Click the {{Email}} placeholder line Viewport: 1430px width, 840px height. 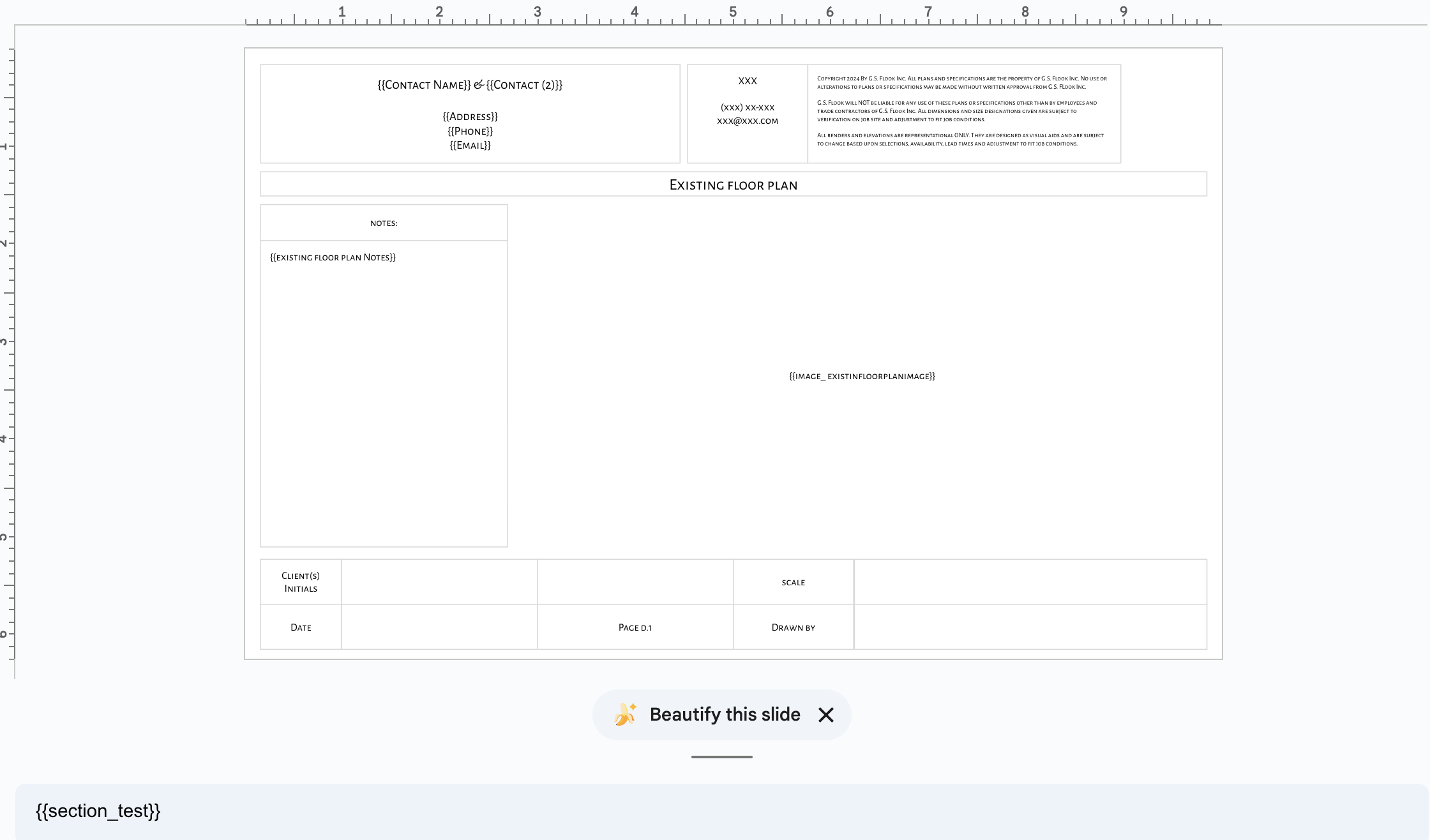pyautogui.click(x=470, y=146)
